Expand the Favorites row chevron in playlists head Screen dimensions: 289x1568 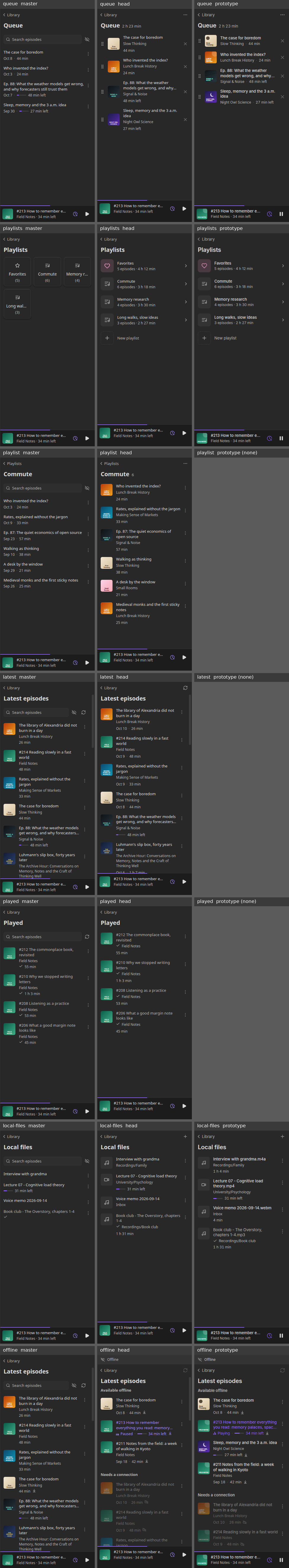186,266
